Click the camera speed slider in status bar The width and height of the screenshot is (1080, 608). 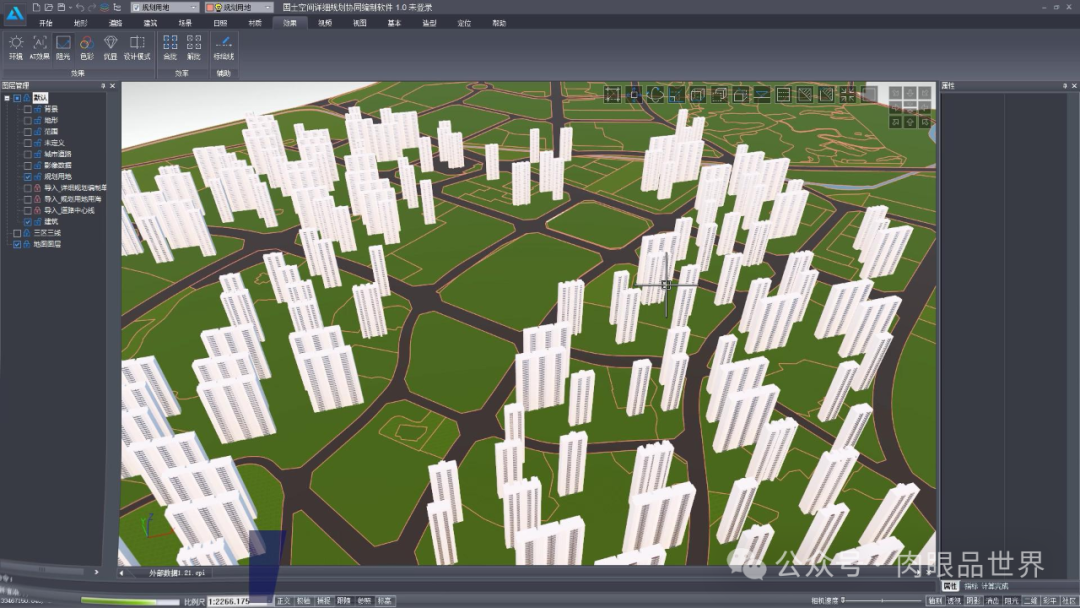tap(881, 601)
